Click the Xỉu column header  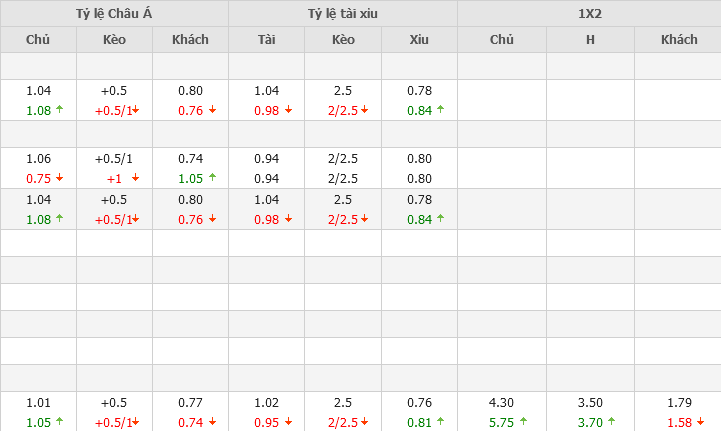point(419,40)
